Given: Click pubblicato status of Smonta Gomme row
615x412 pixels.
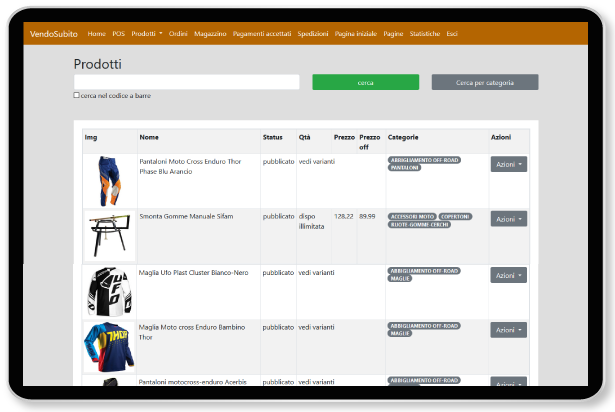Looking at the screenshot, I should click(278, 216).
